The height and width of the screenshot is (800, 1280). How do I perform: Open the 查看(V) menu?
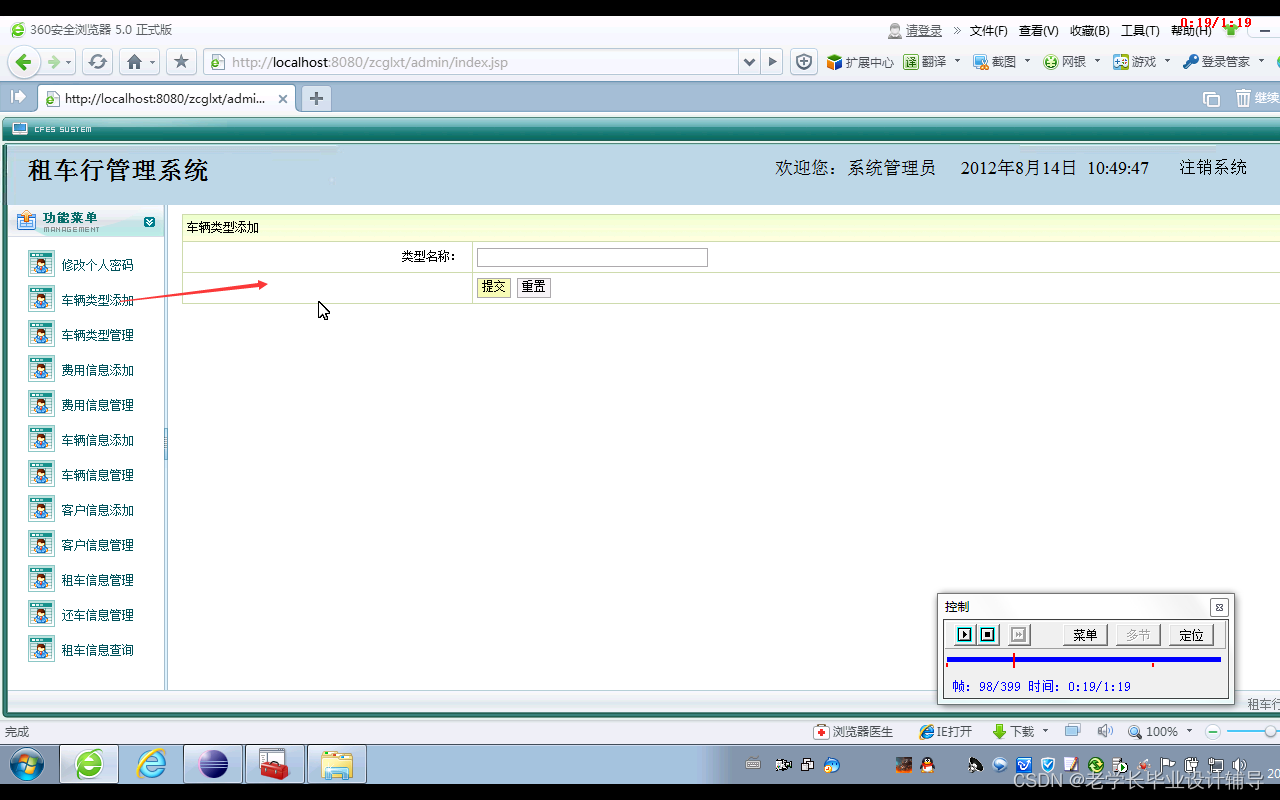pyautogui.click(x=1037, y=30)
